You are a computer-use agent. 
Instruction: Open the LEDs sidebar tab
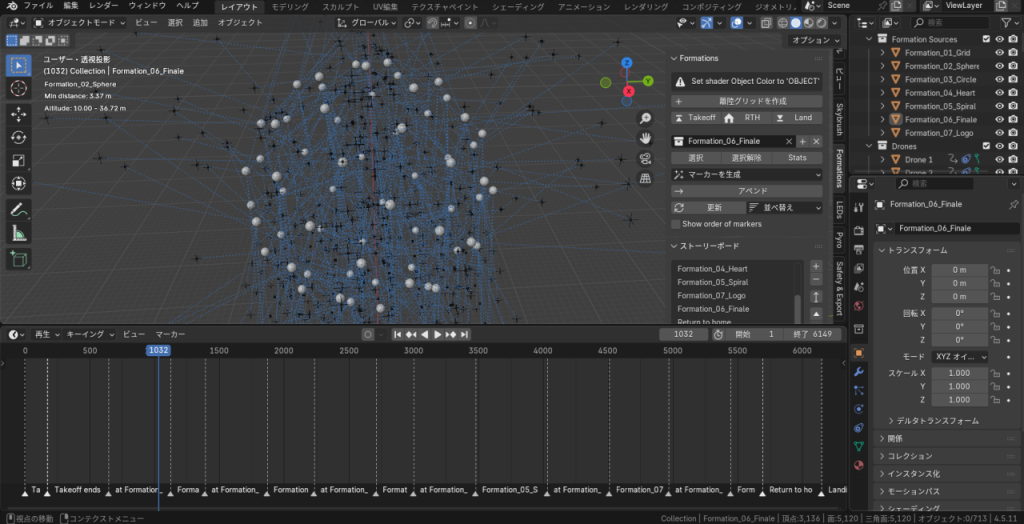click(x=840, y=209)
